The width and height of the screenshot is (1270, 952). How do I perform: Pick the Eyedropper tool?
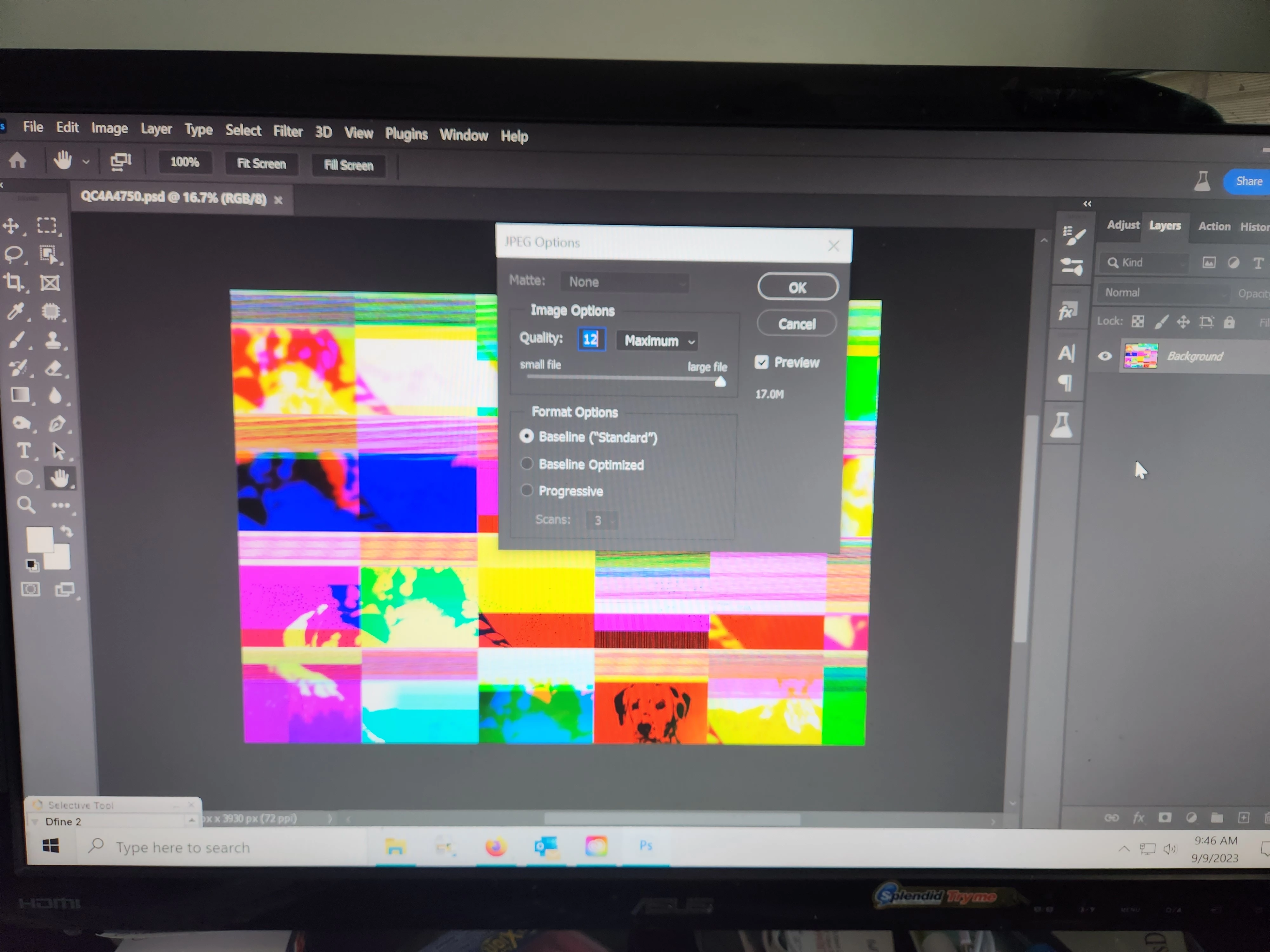pyautogui.click(x=16, y=311)
